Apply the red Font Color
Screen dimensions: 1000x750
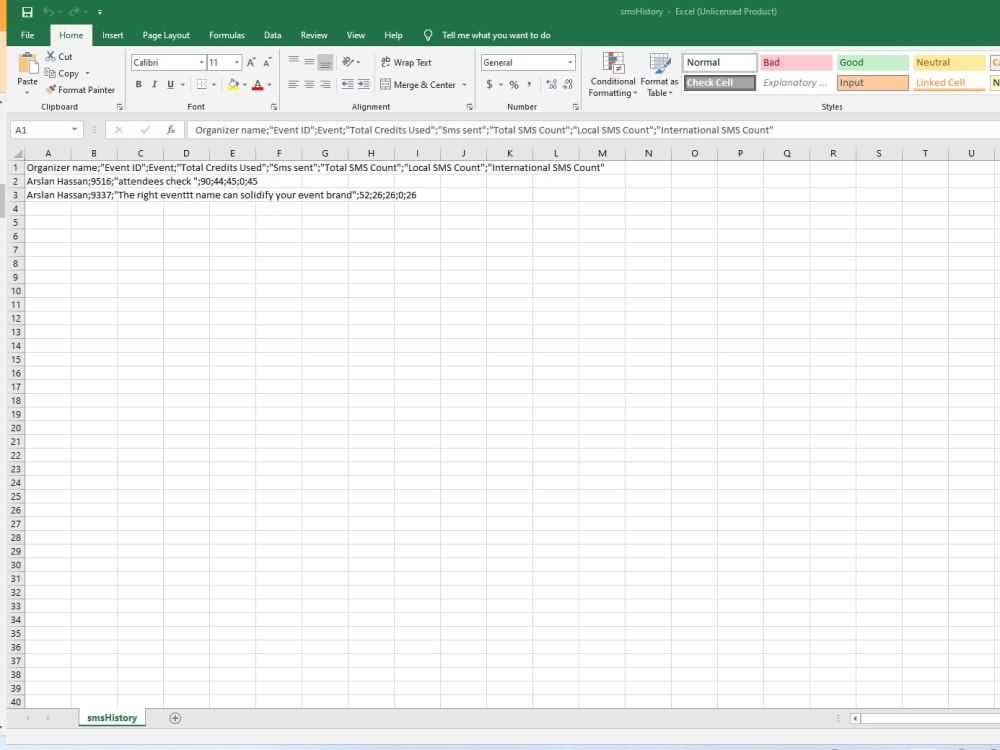coord(258,84)
